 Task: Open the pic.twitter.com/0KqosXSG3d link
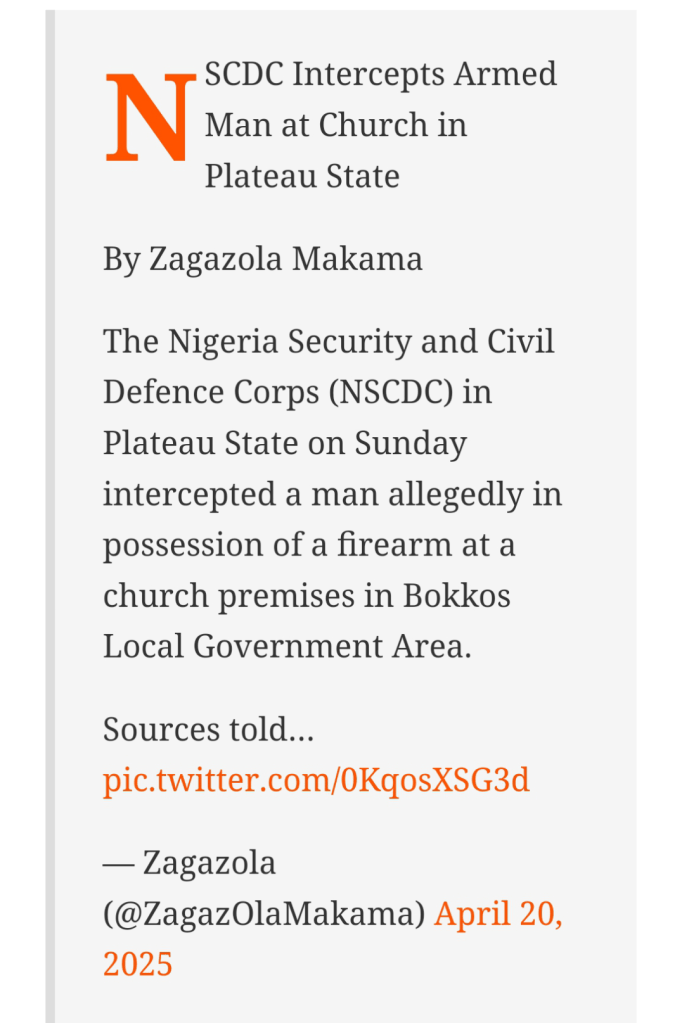click(x=316, y=781)
